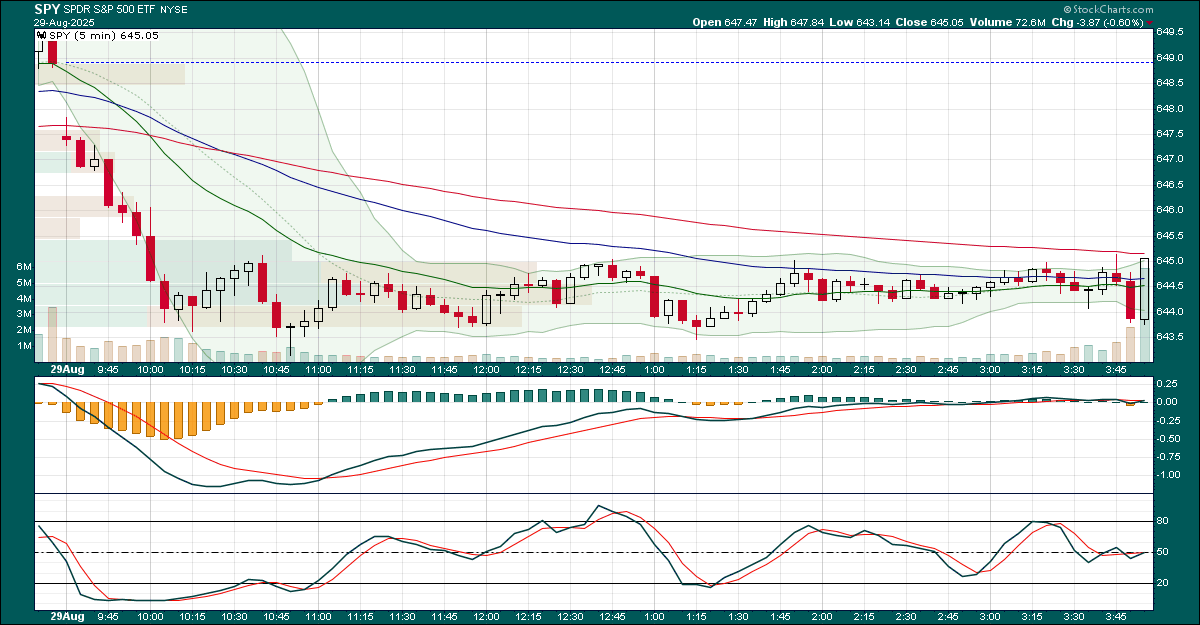Click the -0.25 MACD axis label
Viewport: 1200px width, 625px height.
1170,420
